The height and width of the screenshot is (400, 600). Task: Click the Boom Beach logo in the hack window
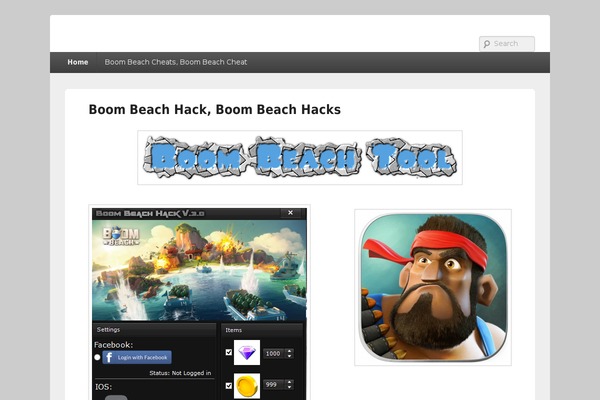click(121, 236)
